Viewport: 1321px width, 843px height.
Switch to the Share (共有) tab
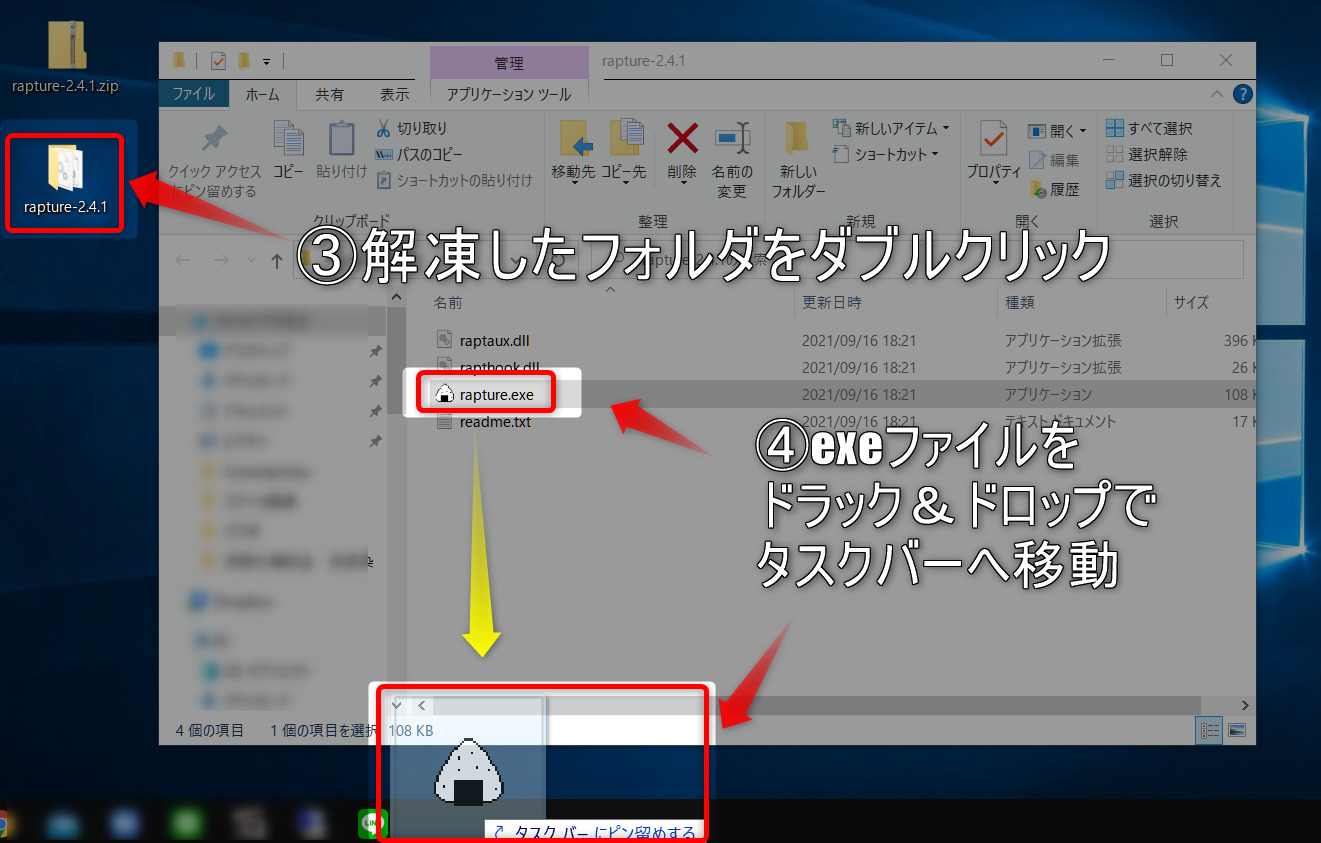(329, 94)
